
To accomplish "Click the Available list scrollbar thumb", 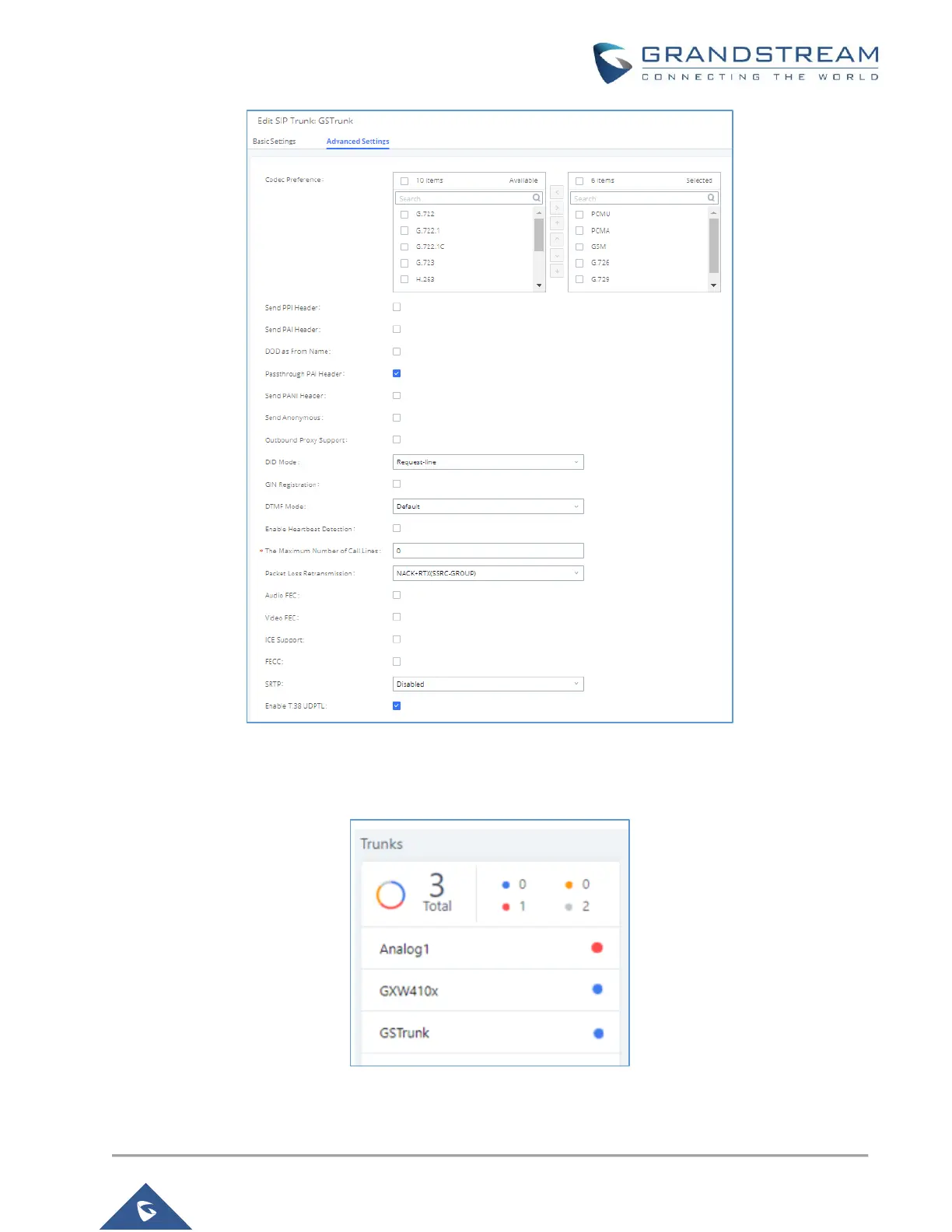I will 539,235.
